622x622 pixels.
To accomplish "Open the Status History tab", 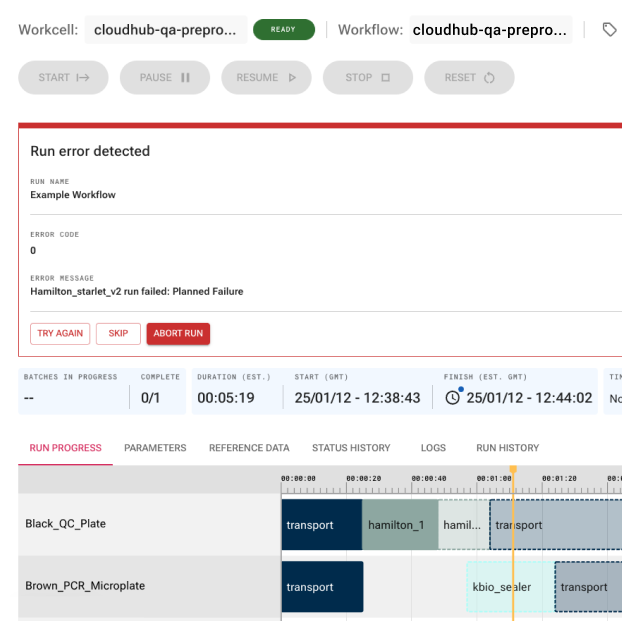I will point(351,448).
